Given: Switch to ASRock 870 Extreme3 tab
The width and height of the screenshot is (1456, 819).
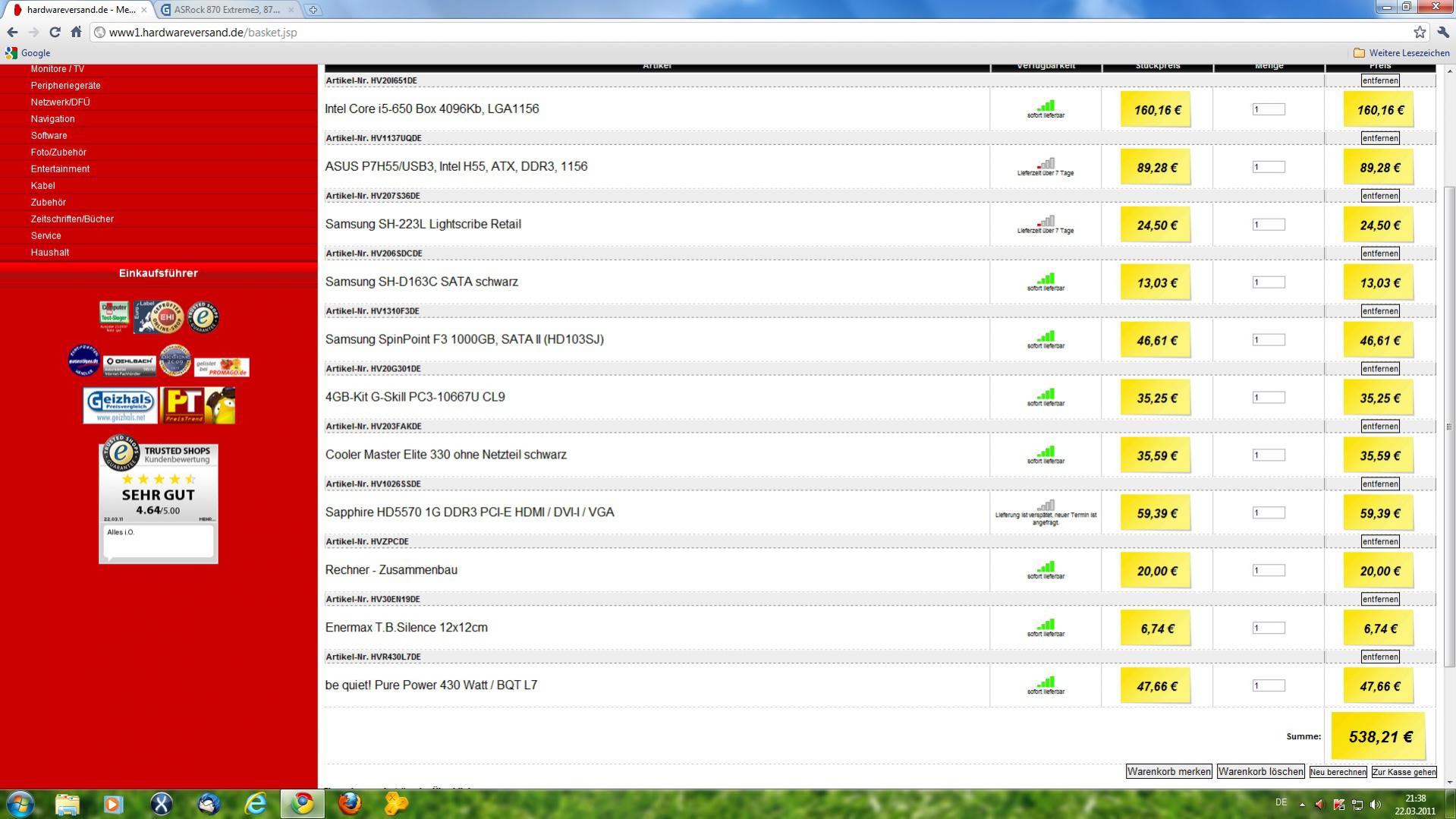Looking at the screenshot, I should (x=227, y=10).
